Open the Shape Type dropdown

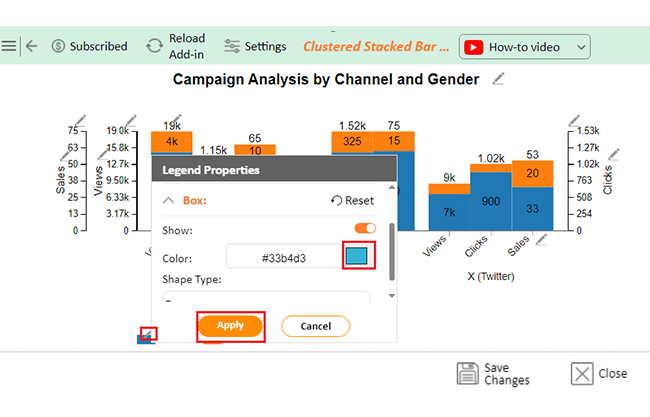click(266, 296)
